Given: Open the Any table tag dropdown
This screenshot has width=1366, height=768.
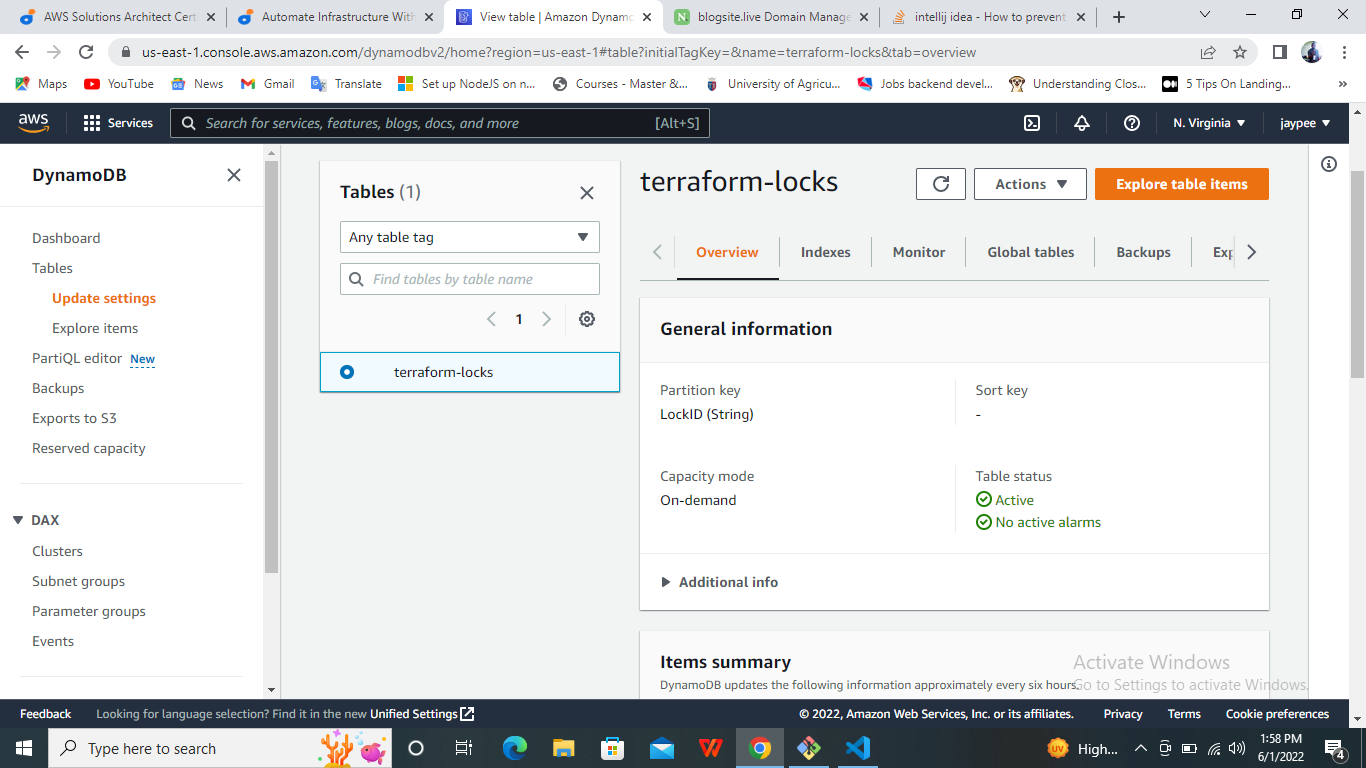Looking at the screenshot, I should pos(469,237).
